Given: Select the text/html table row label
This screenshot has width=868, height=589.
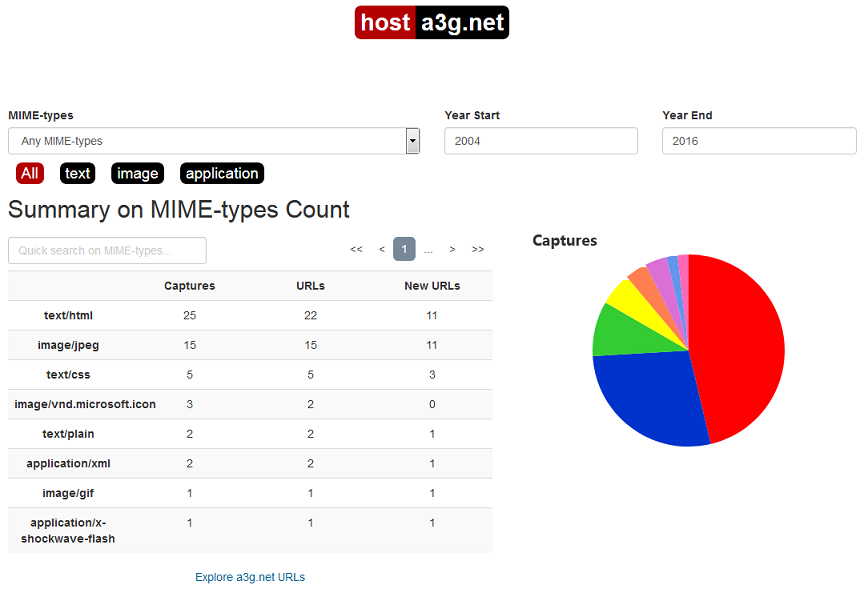Looking at the screenshot, I should (69, 315).
